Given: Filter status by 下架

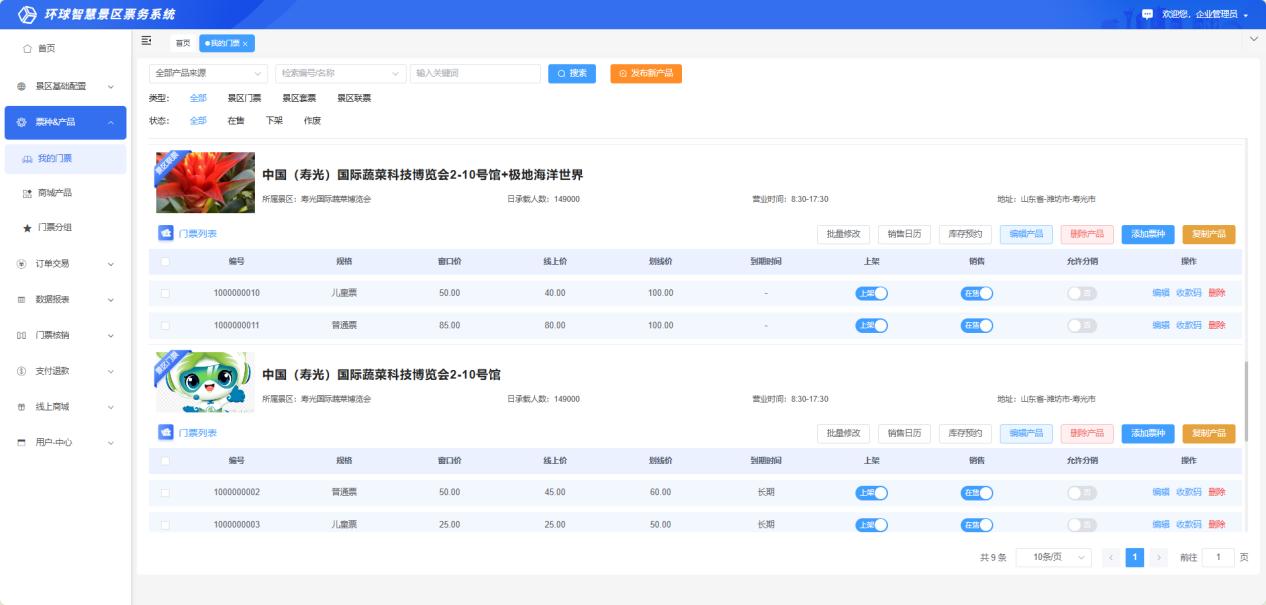Looking at the screenshot, I should [274, 120].
